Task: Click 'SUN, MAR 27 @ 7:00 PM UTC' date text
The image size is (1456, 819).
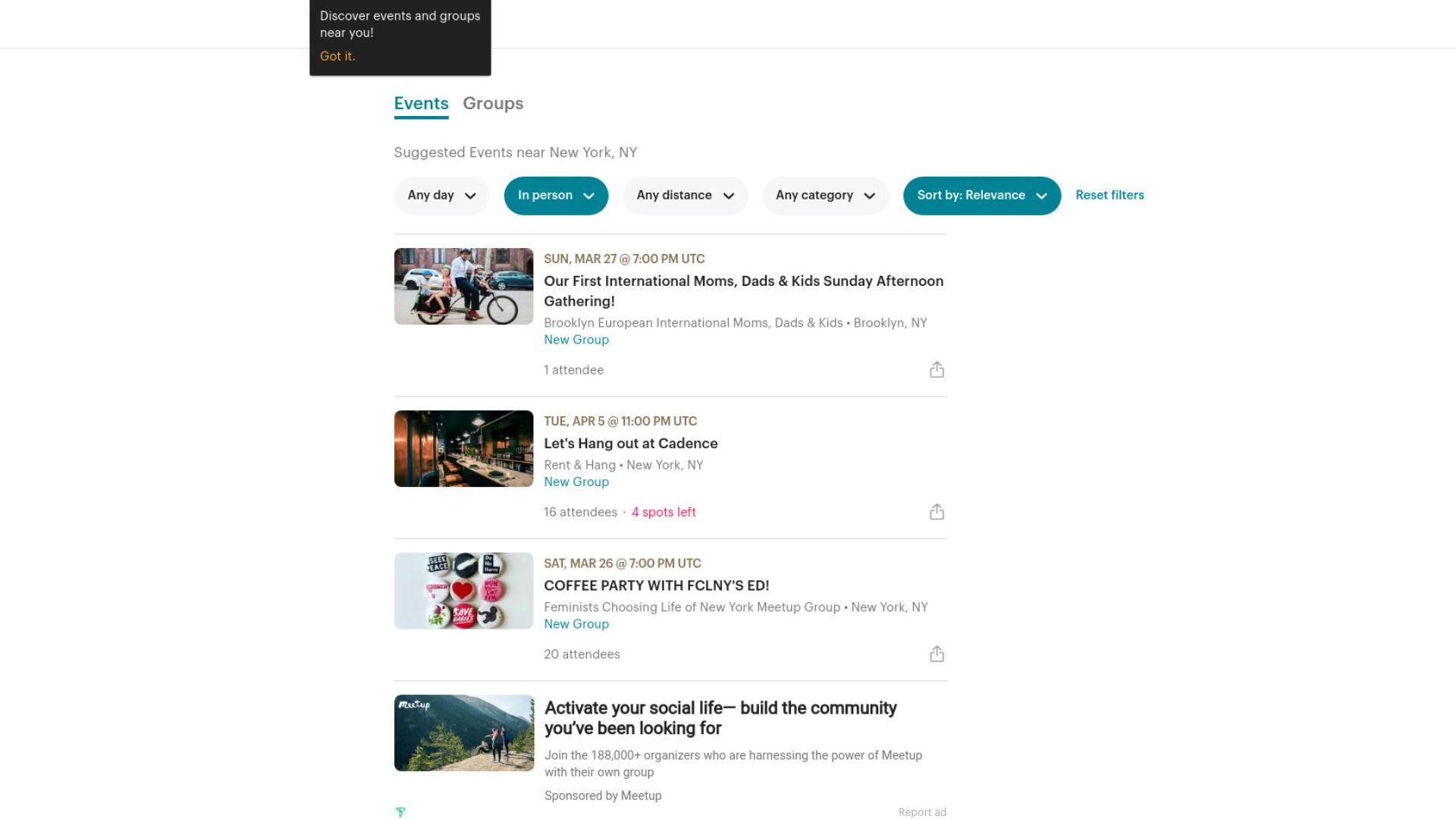Action: [x=624, y=259]
